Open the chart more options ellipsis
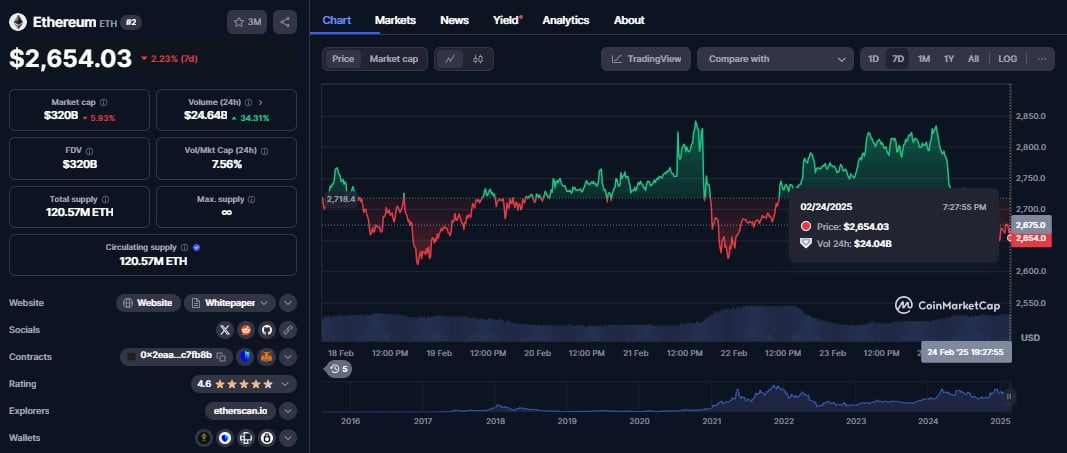Viewport: 1067px width, 453px height. [1042, 59]
